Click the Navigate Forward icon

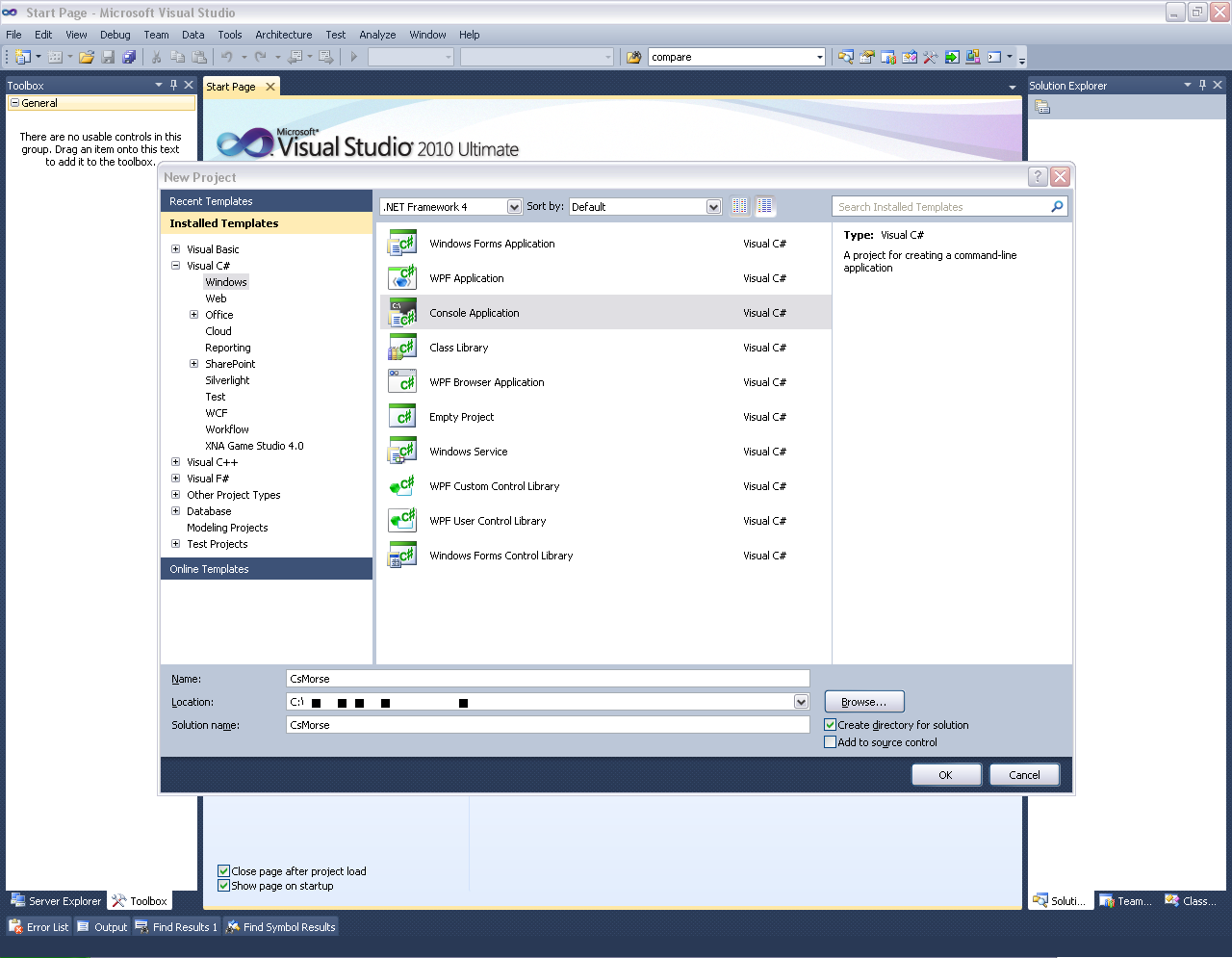pos(325,57)
